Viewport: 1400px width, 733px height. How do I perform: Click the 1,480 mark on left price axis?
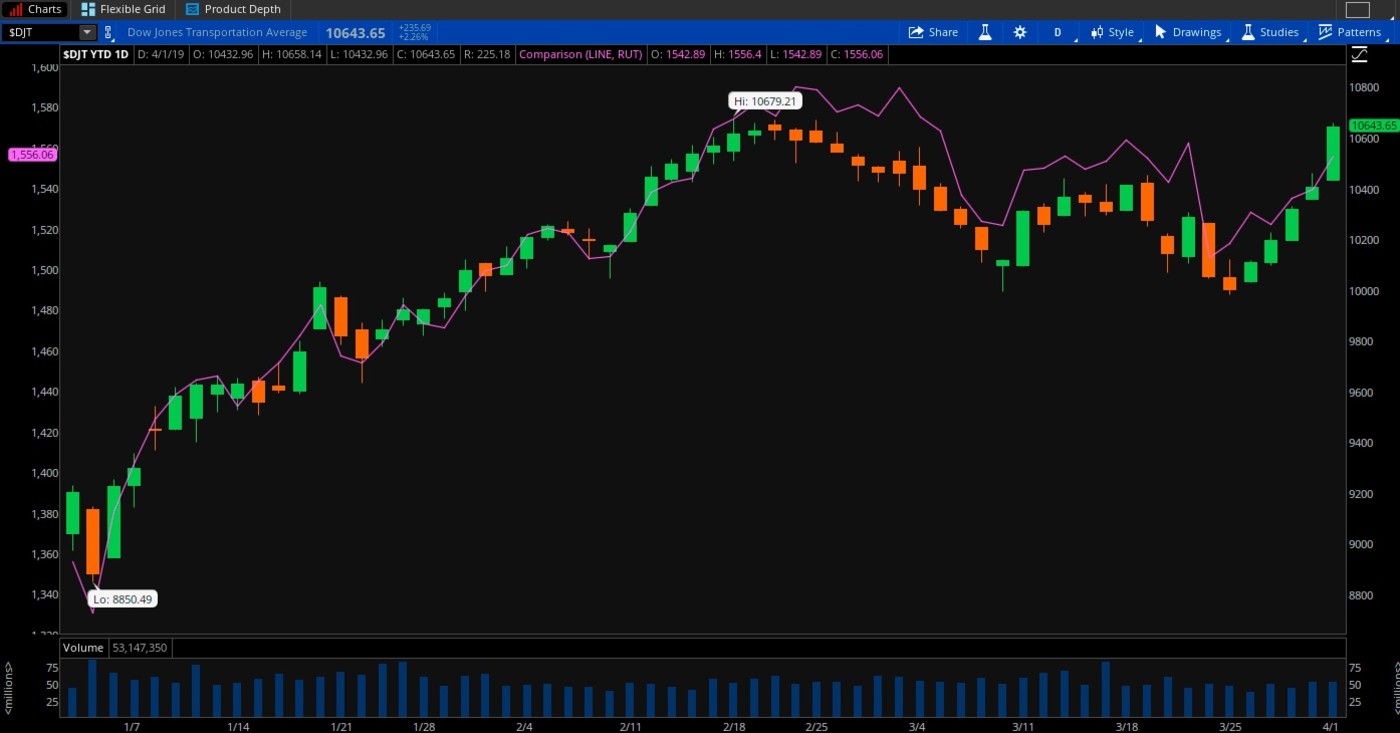(x=44, y=311)
